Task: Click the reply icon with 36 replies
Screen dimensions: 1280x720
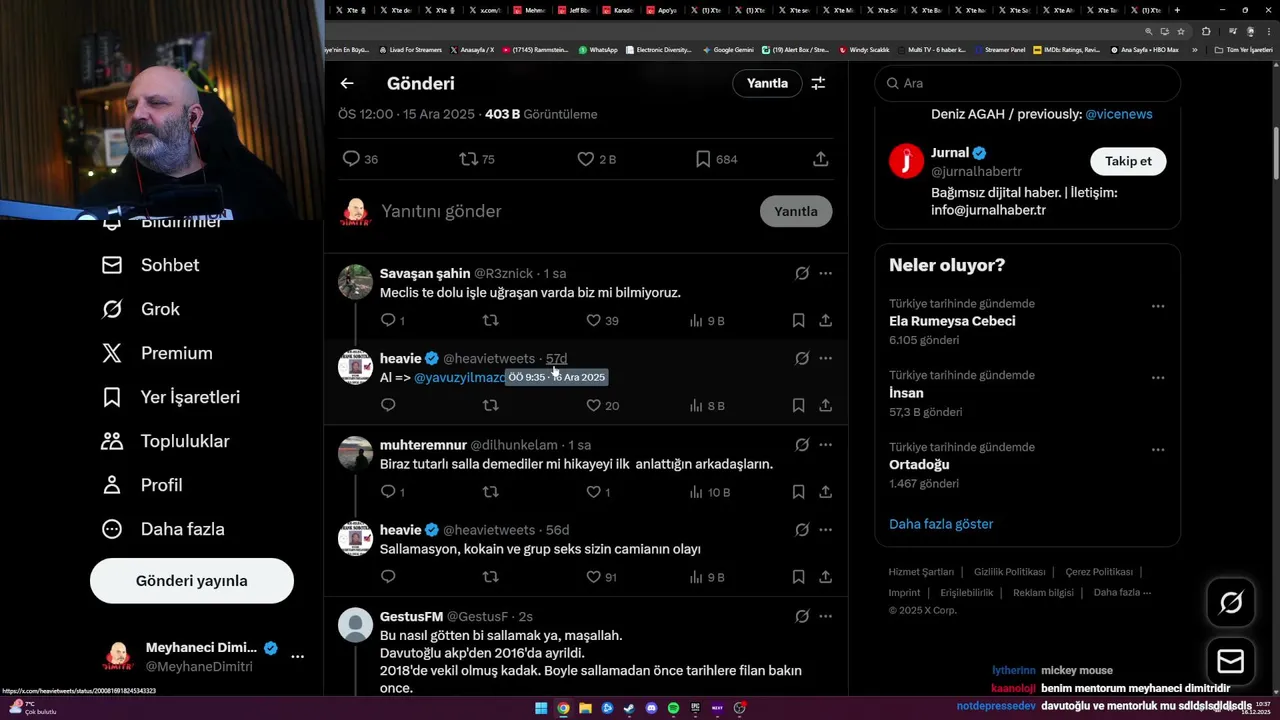Action: [351, 159]
